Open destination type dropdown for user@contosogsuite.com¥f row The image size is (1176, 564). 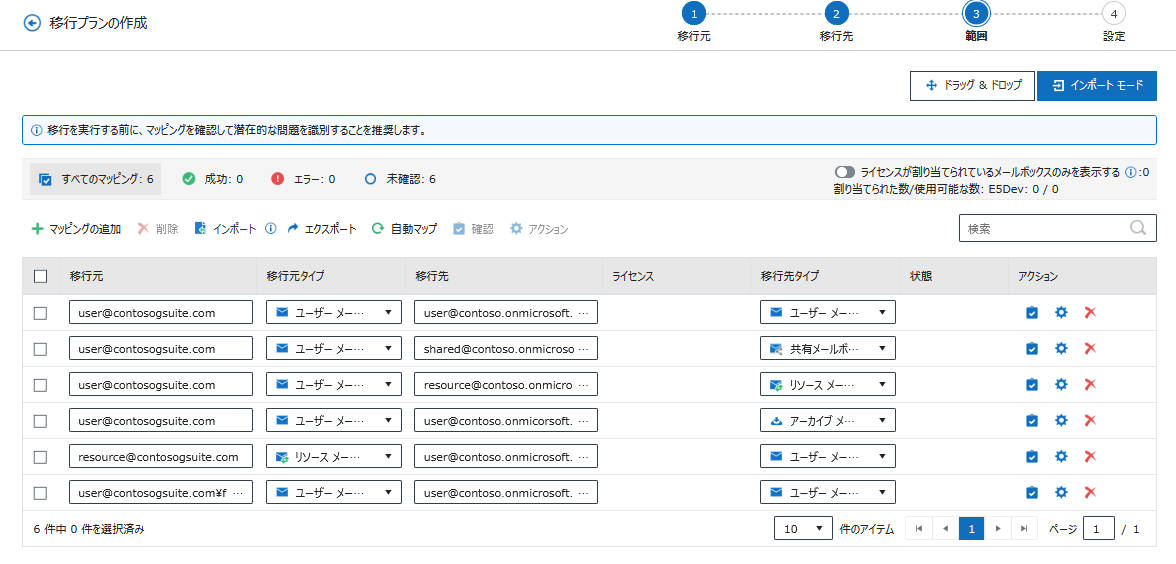[x=827, y=492]
